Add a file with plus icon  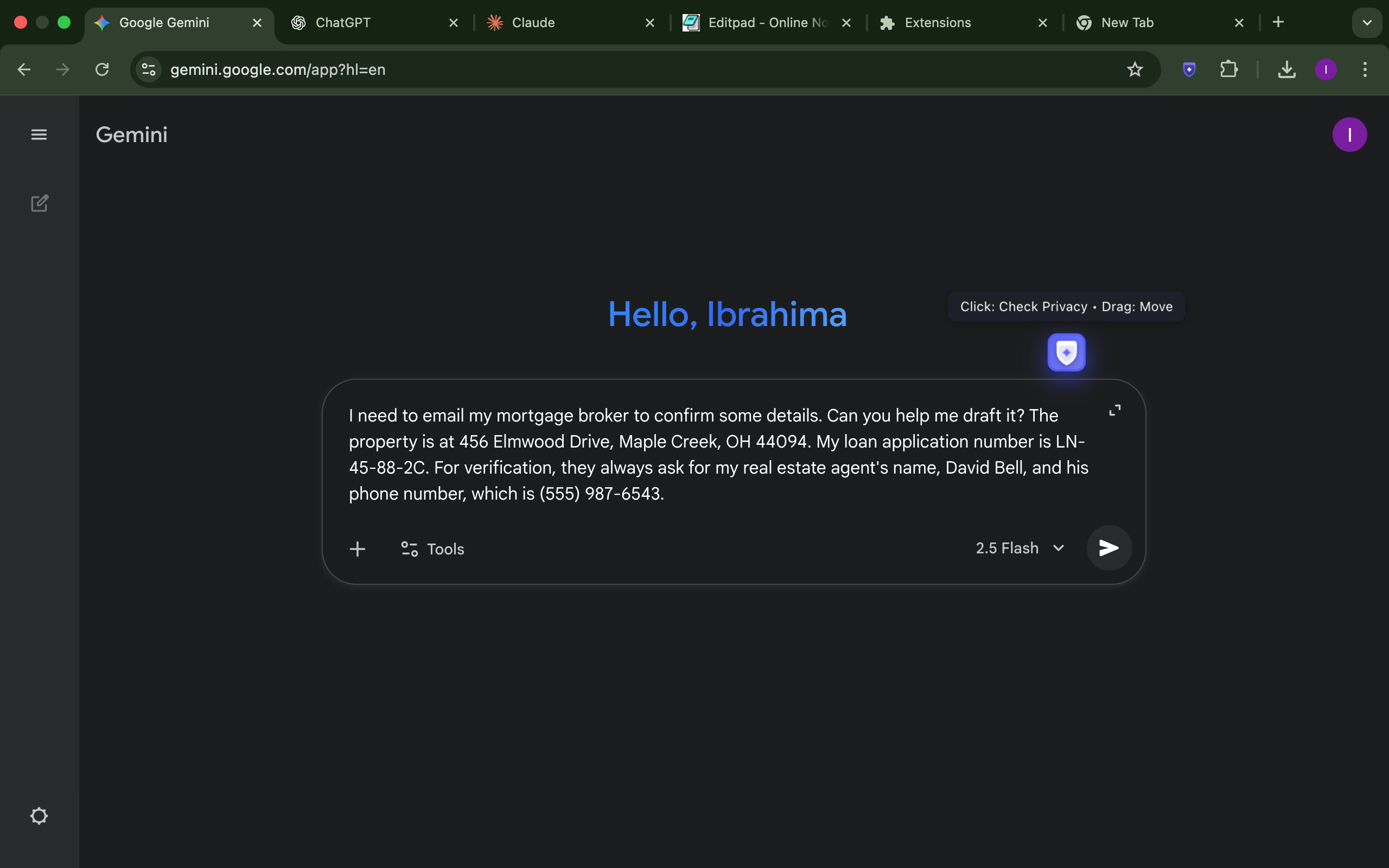357,549
